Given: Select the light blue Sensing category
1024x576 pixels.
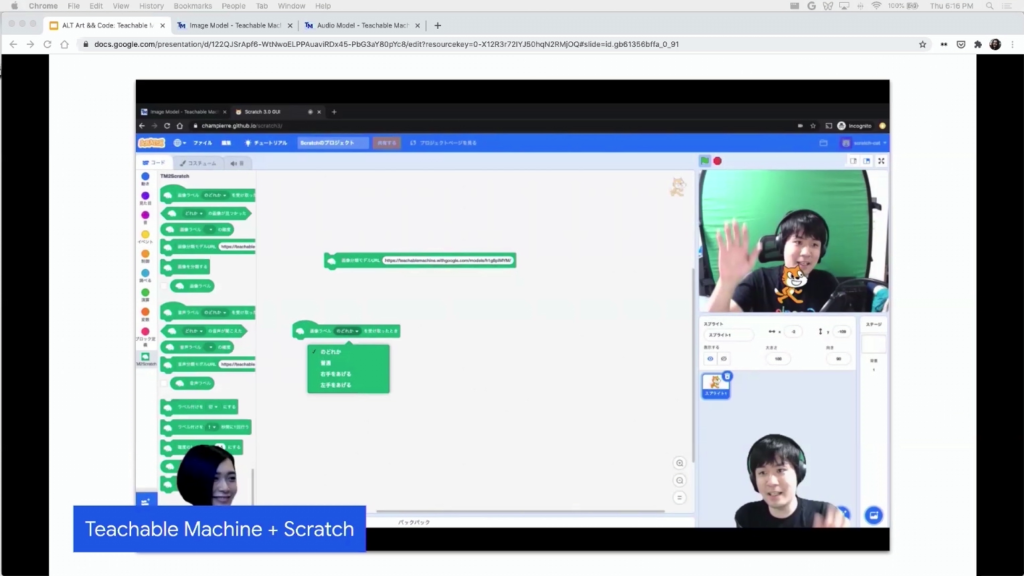Looking at the screenshot, I should (145, 276).
